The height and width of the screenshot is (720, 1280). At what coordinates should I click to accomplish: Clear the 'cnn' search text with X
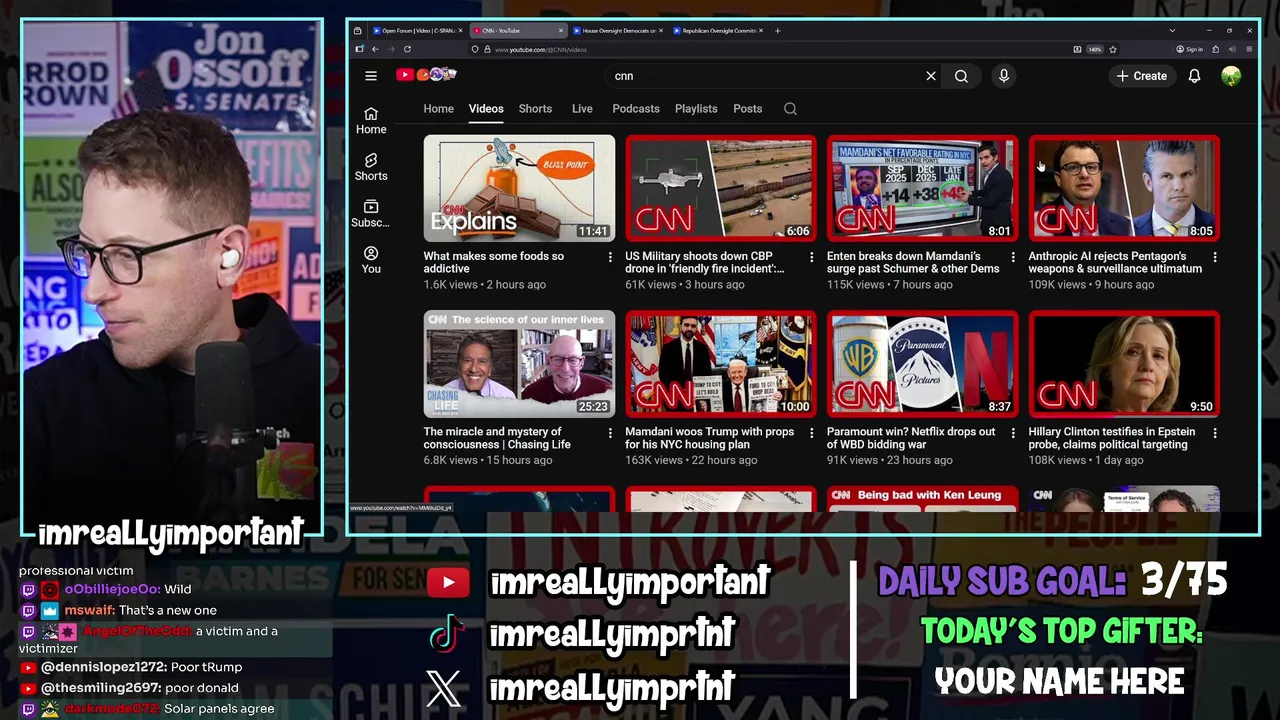tap(931, 76)
